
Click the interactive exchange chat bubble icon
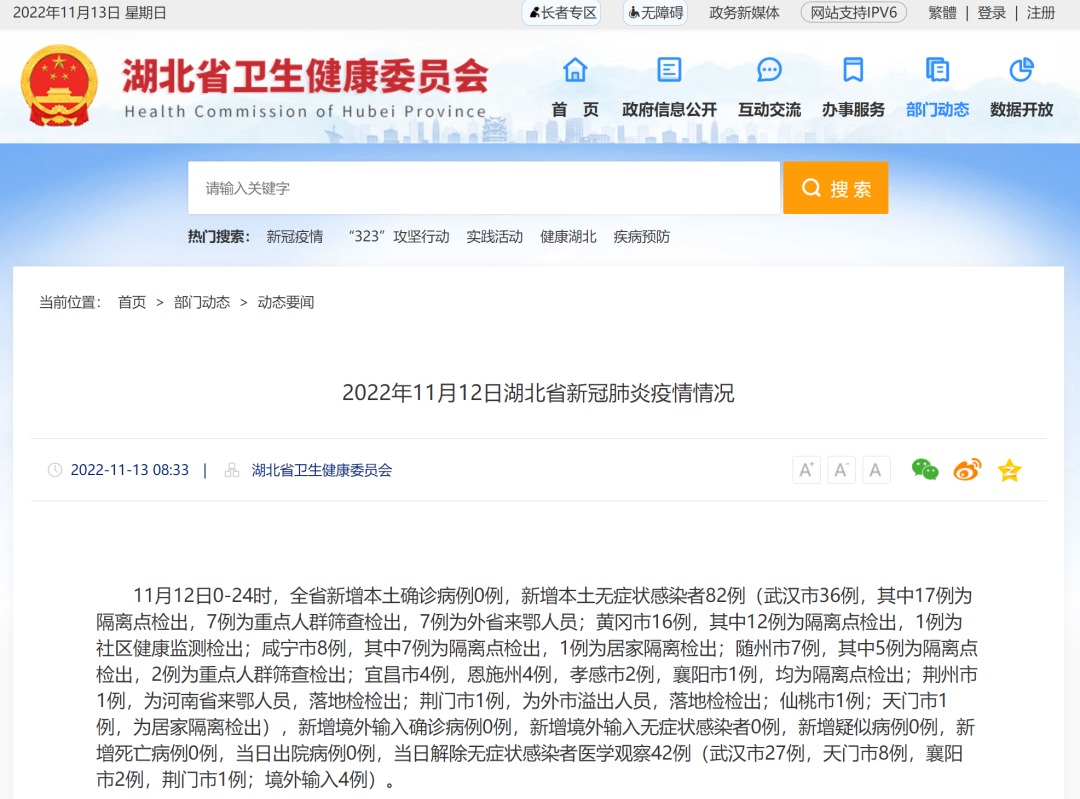tap(769, 70)
